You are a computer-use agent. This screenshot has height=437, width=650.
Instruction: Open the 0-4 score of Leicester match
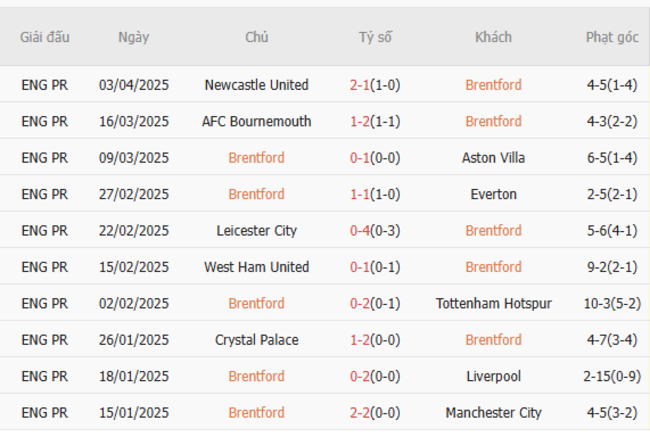click(360, 230)
